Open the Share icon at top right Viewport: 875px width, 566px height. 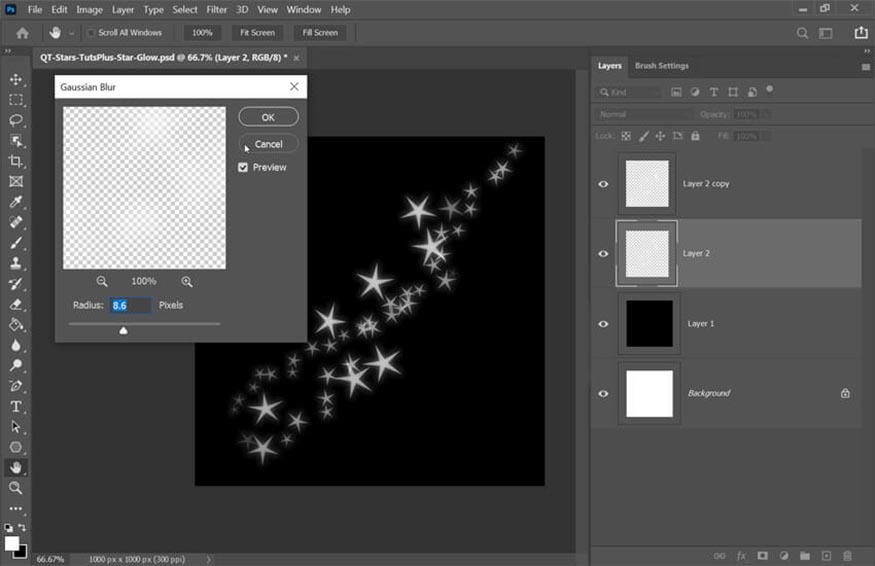pyautogui.click(x=861, y=32)
